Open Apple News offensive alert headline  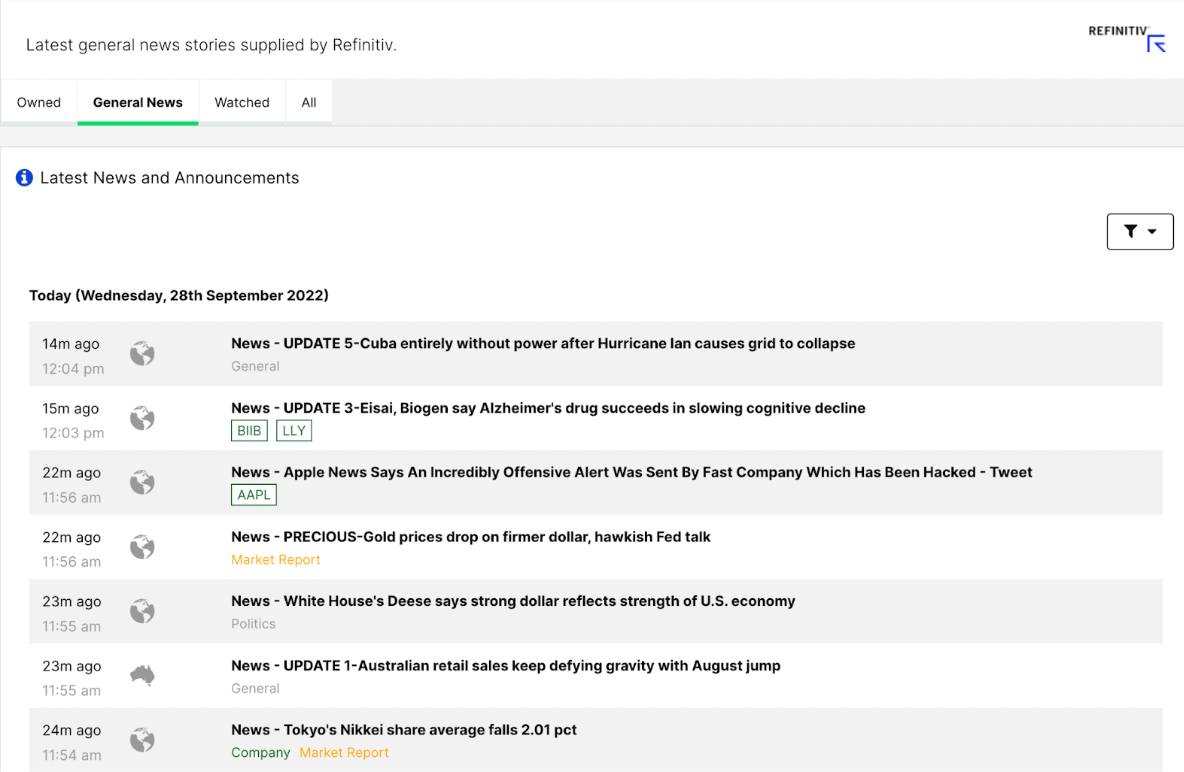[631, 472]
